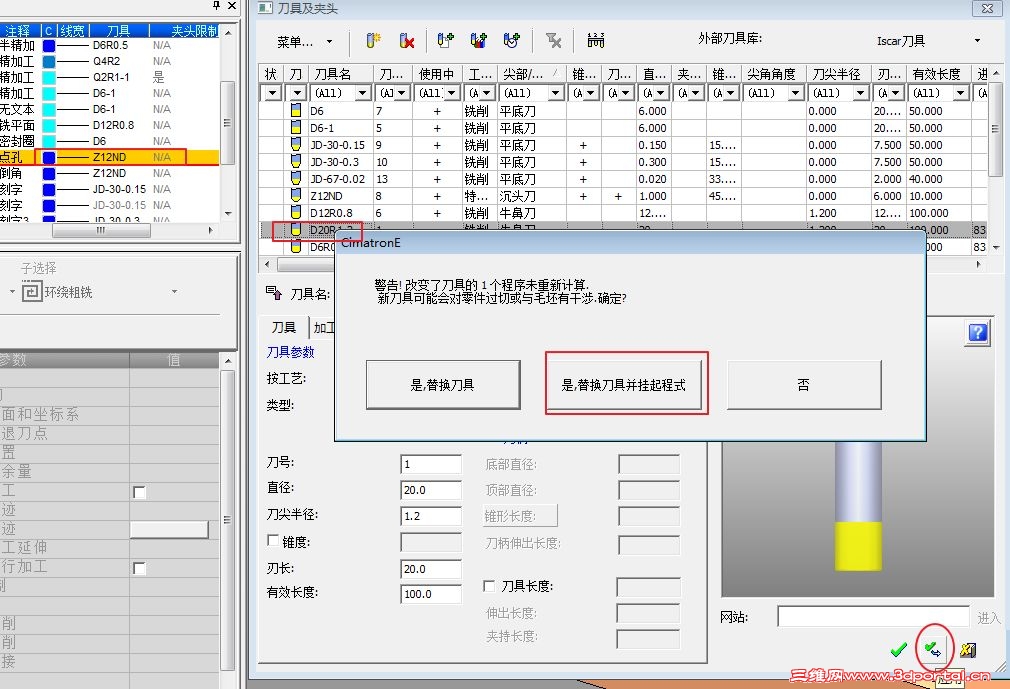Click the clear filter funnel icon
This screenshot has width=1010, height=689.
(x=553, y=41)
